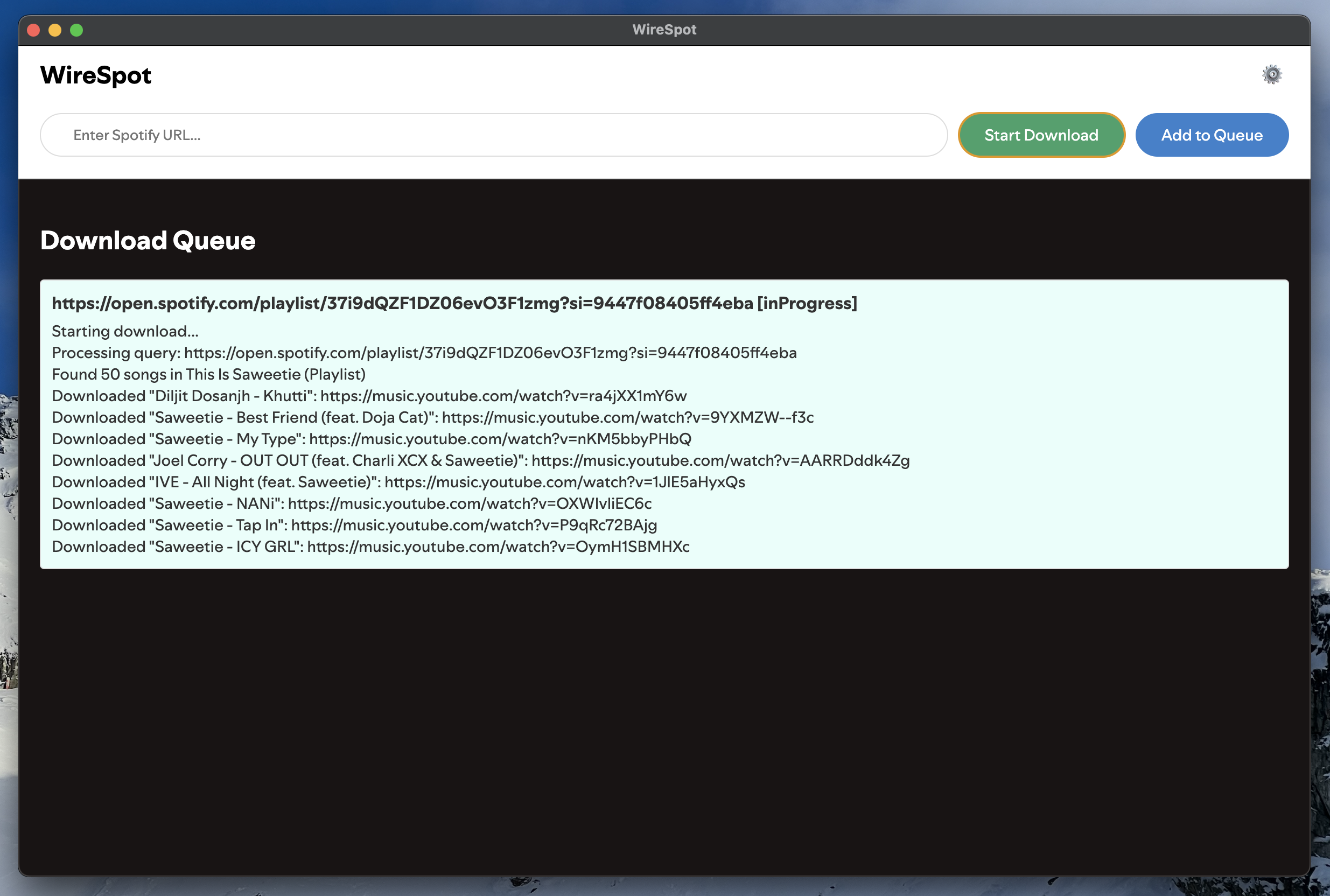Image resolution: width=1330 pixels, height=896 pixels.
Task: Select the inProgress playlist queue item header
Action: [454, 304]
